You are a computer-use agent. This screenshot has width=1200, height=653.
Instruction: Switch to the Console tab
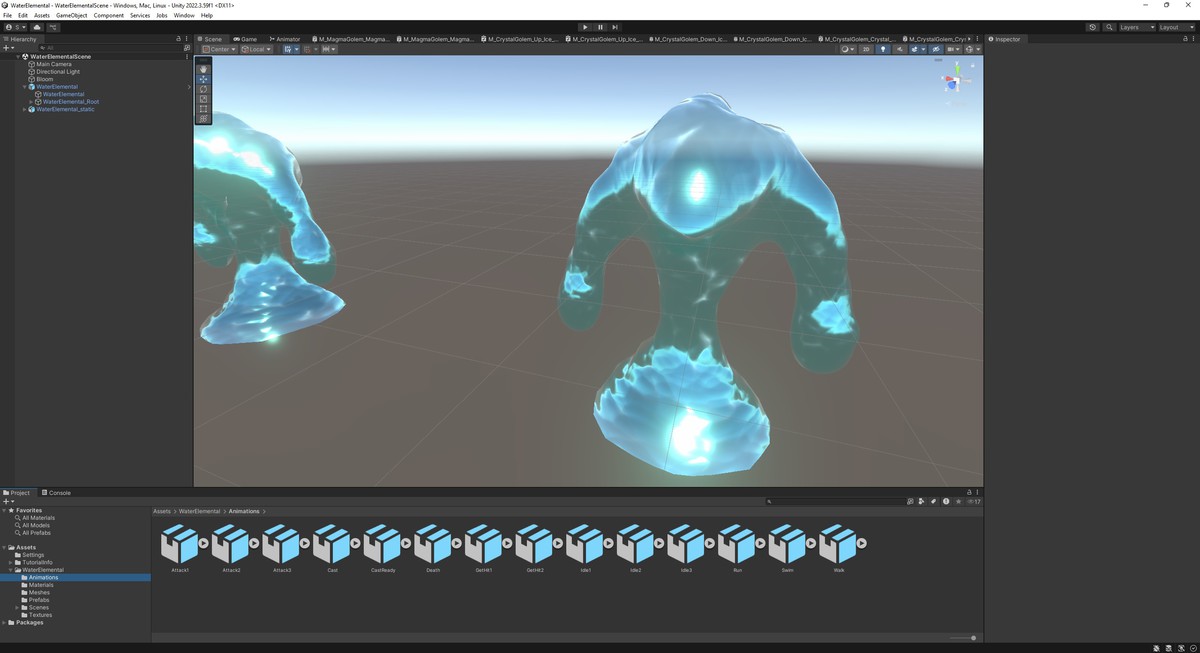point(56,493)
